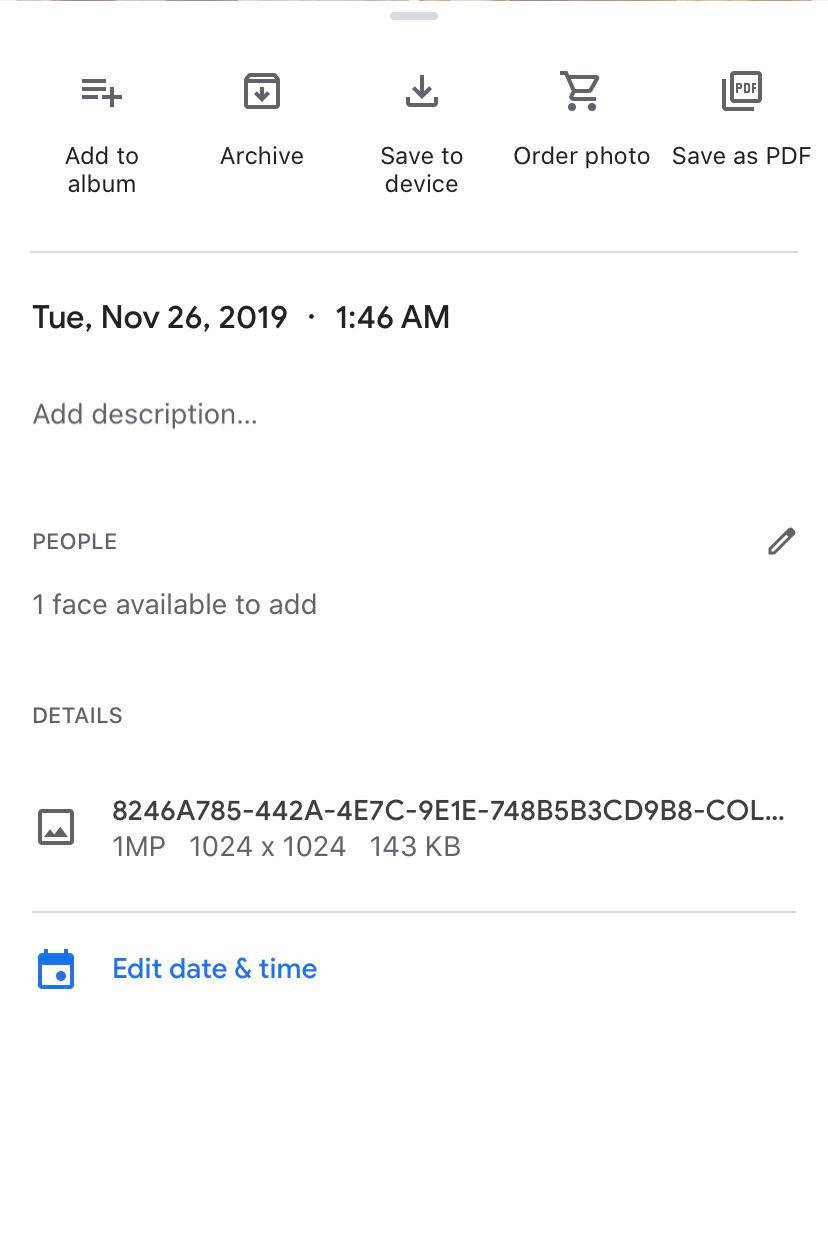This screenshot has height=1239, width=828.
Task: Click the Save as PDF icon
Action: point(741,91)
